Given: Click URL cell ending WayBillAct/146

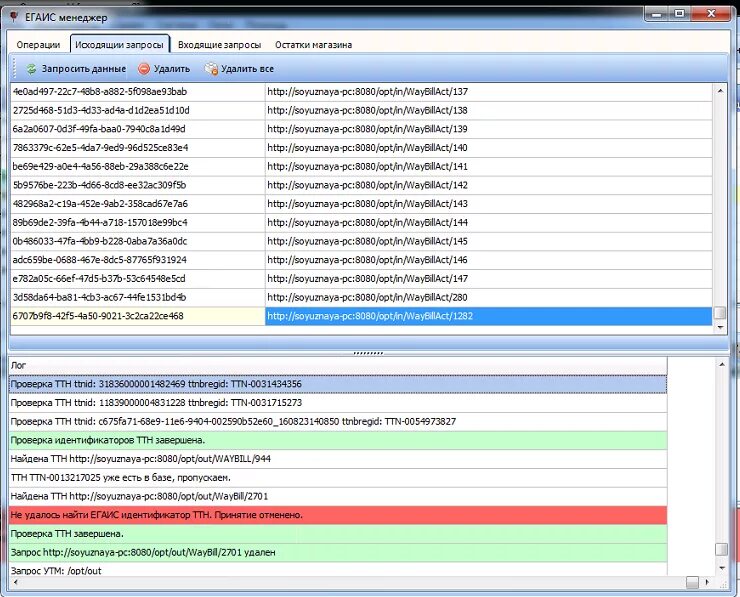Looking at the screenshot, I should click(x=488, y=260).
